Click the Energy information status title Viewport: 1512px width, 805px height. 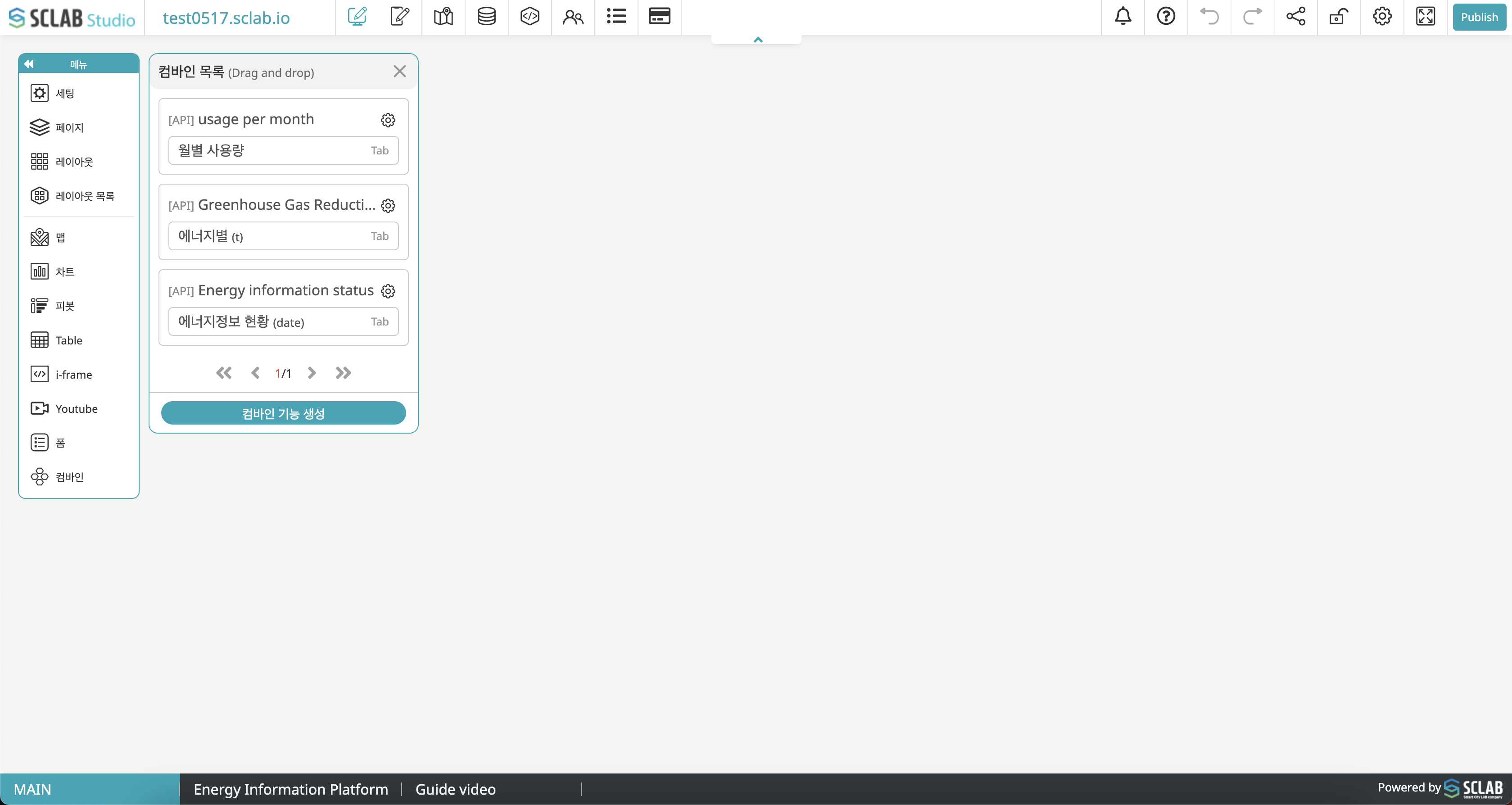[286, 290]
